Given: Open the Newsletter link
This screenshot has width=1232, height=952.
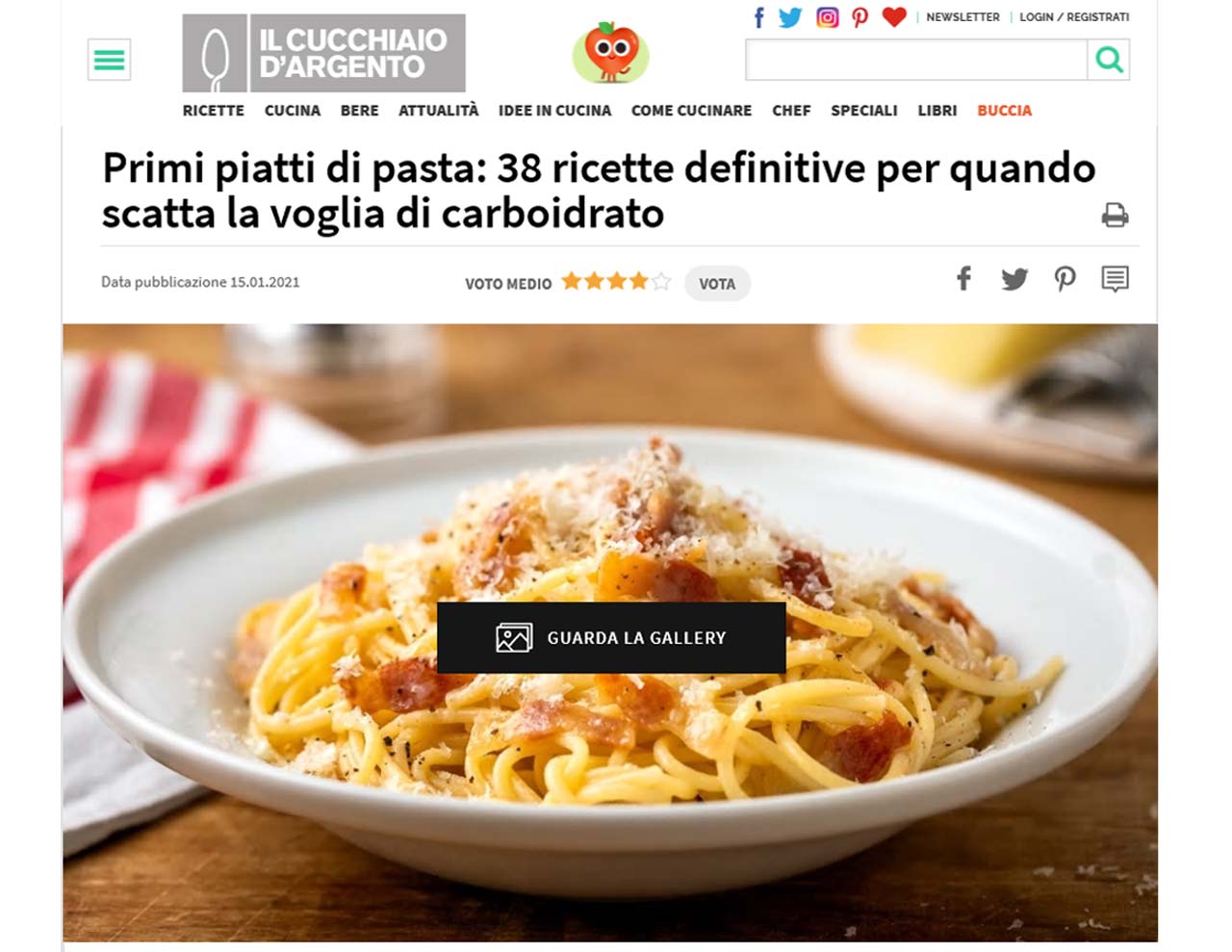Looking at the screenshot, I should (962, 17).
